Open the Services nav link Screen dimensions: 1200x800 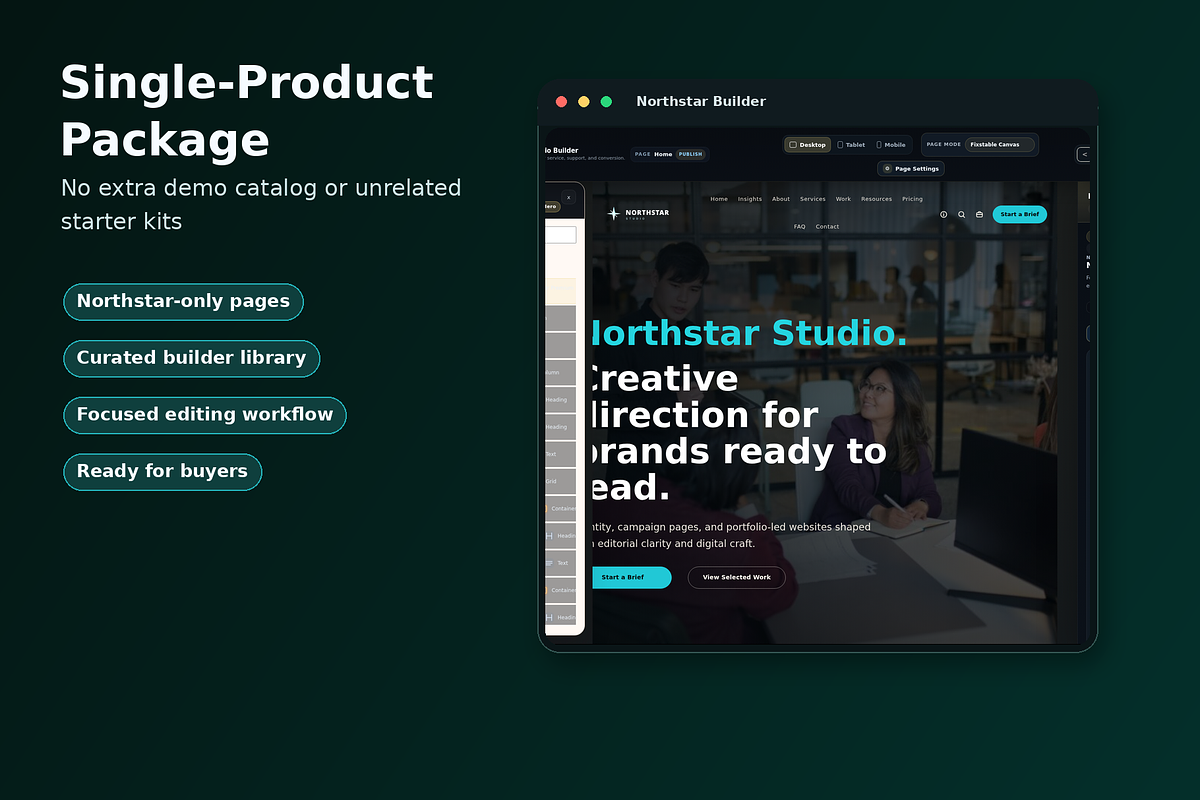[813, 199]
